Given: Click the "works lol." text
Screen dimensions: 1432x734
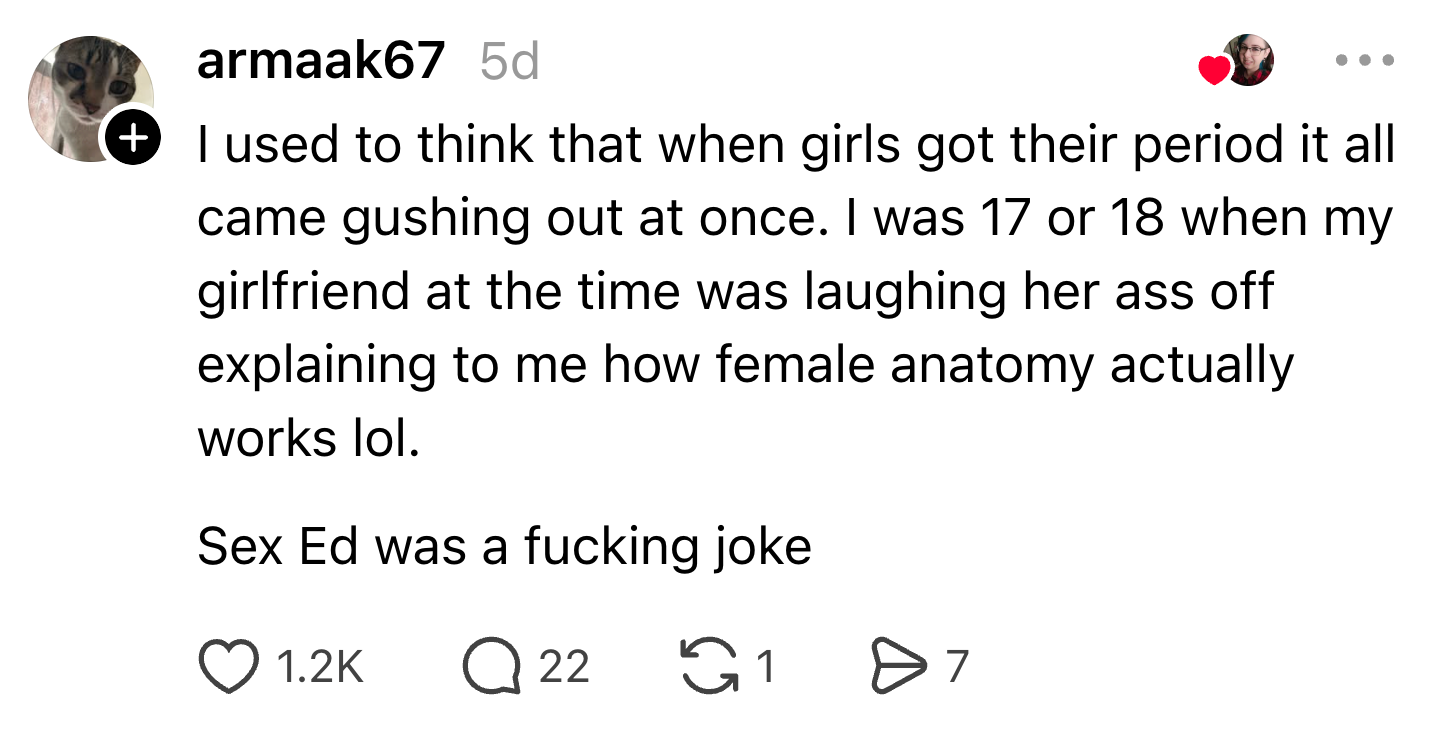Looking at the screenshot, I should point(308,438).
